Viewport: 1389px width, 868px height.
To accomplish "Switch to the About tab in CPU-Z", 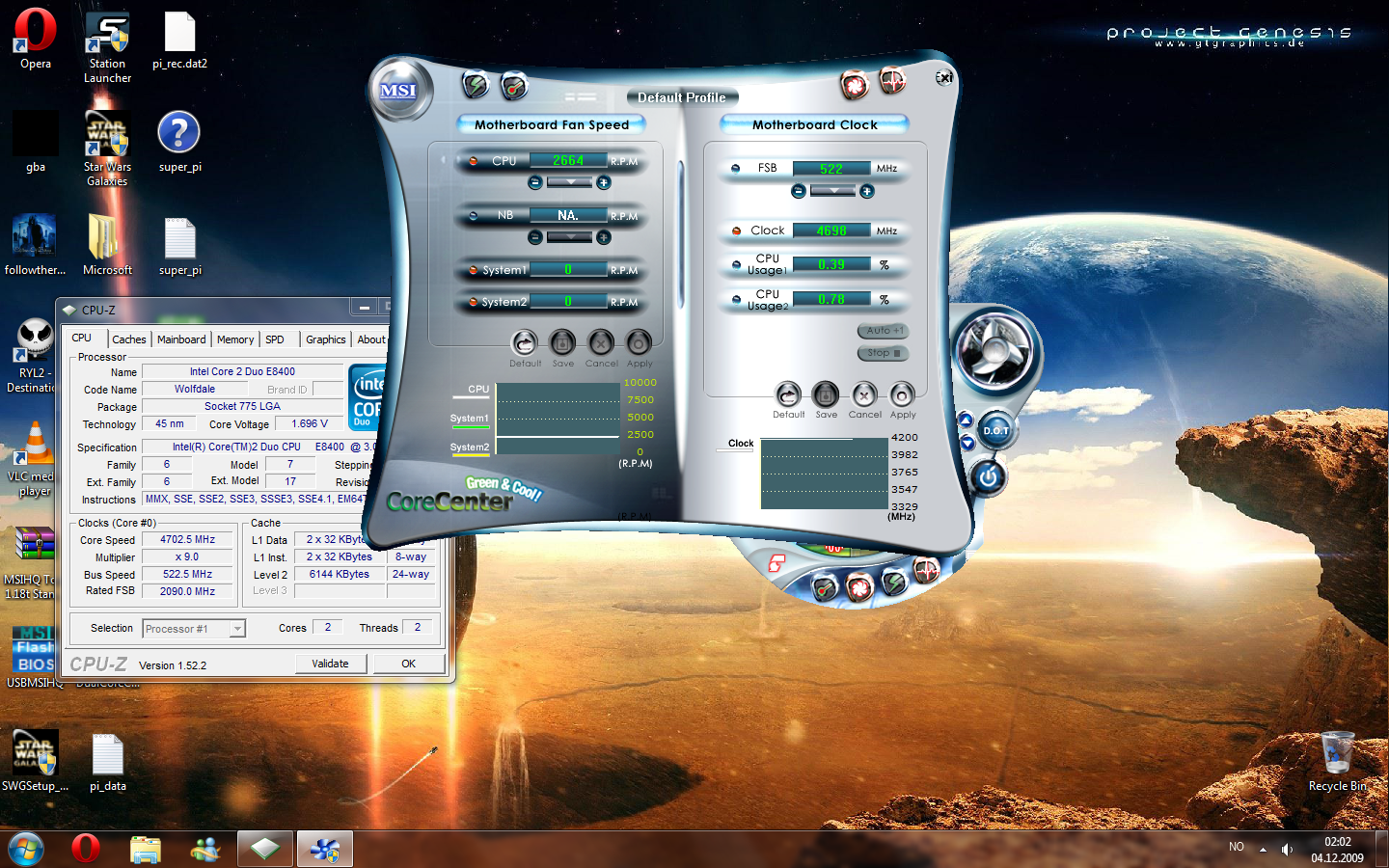I will pos(371,339).
